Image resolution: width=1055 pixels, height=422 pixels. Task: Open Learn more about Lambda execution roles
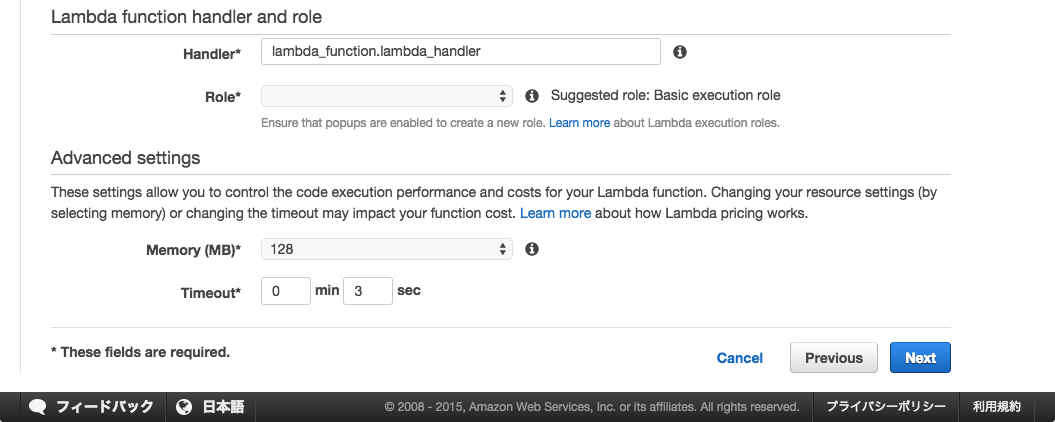[579, 123]
